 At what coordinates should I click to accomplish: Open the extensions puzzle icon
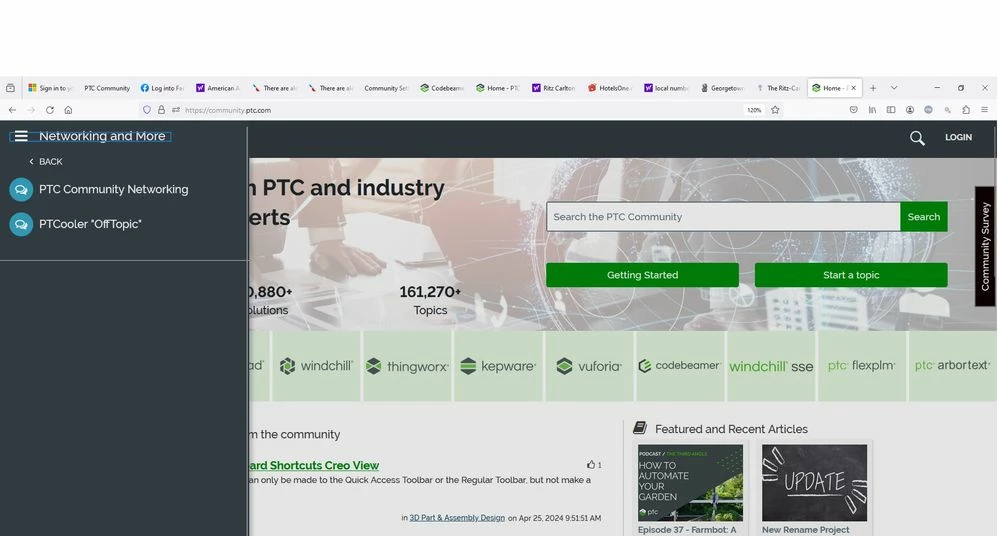point(966,109)
